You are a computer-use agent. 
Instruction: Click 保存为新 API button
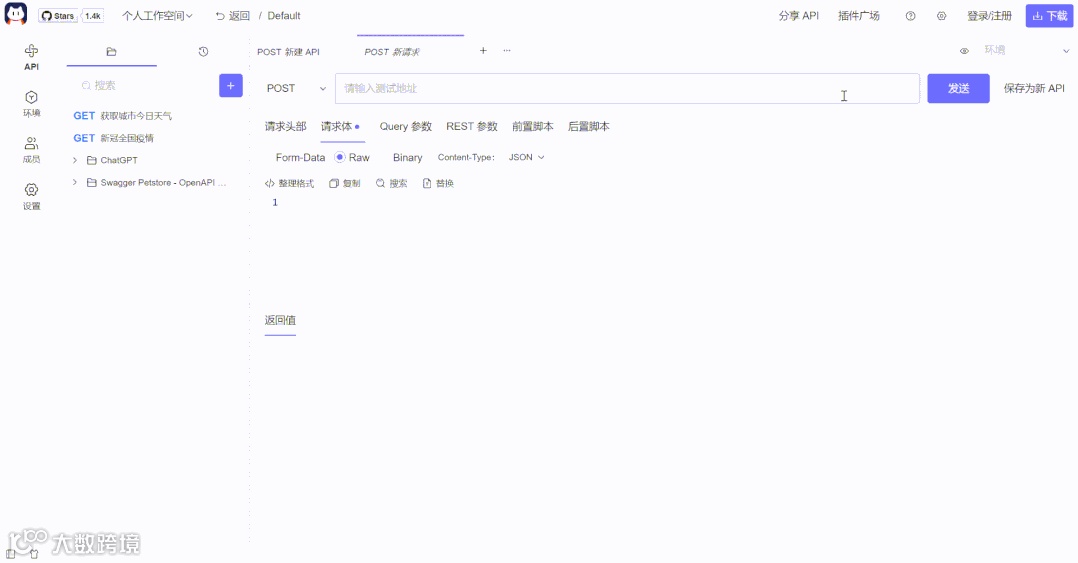coord(1034,88)
